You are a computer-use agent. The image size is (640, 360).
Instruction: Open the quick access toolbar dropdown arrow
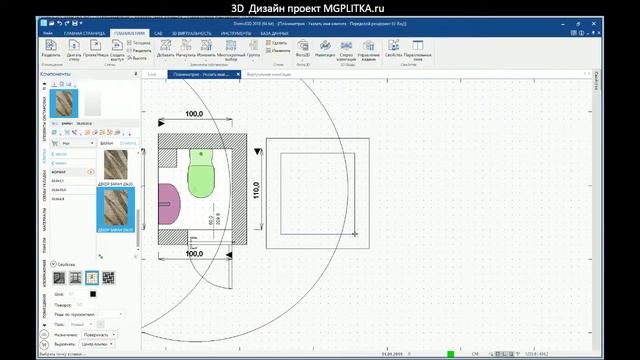pyautogui.click(x=81, y=23)
